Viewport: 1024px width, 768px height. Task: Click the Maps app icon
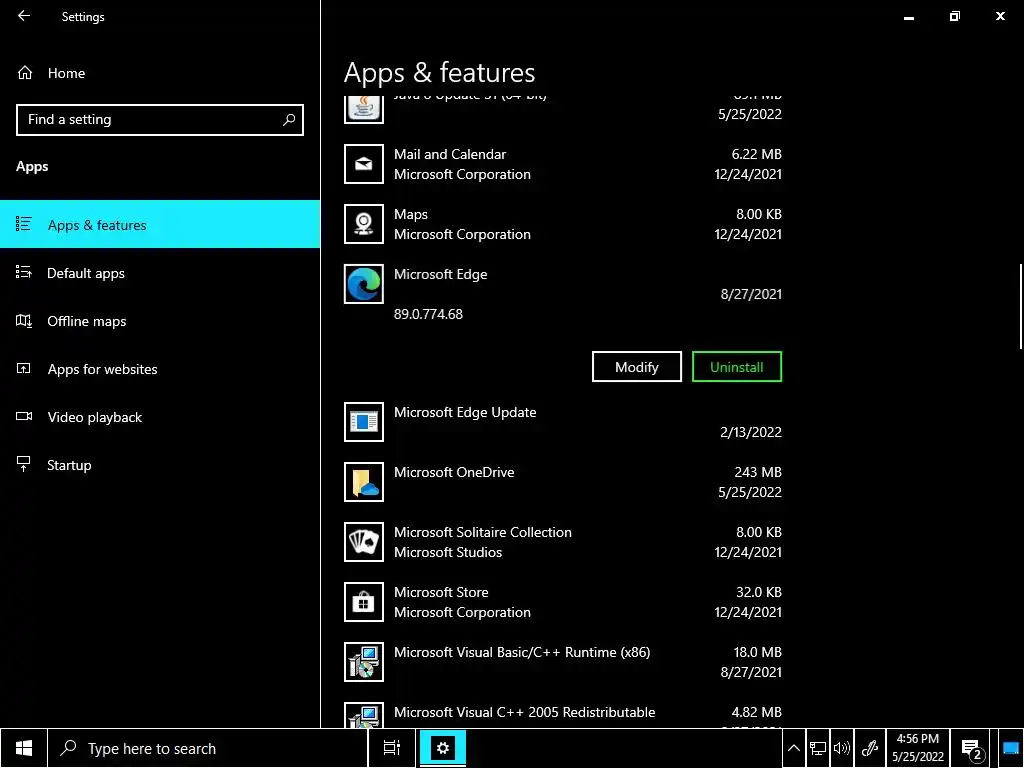[364, 224]
